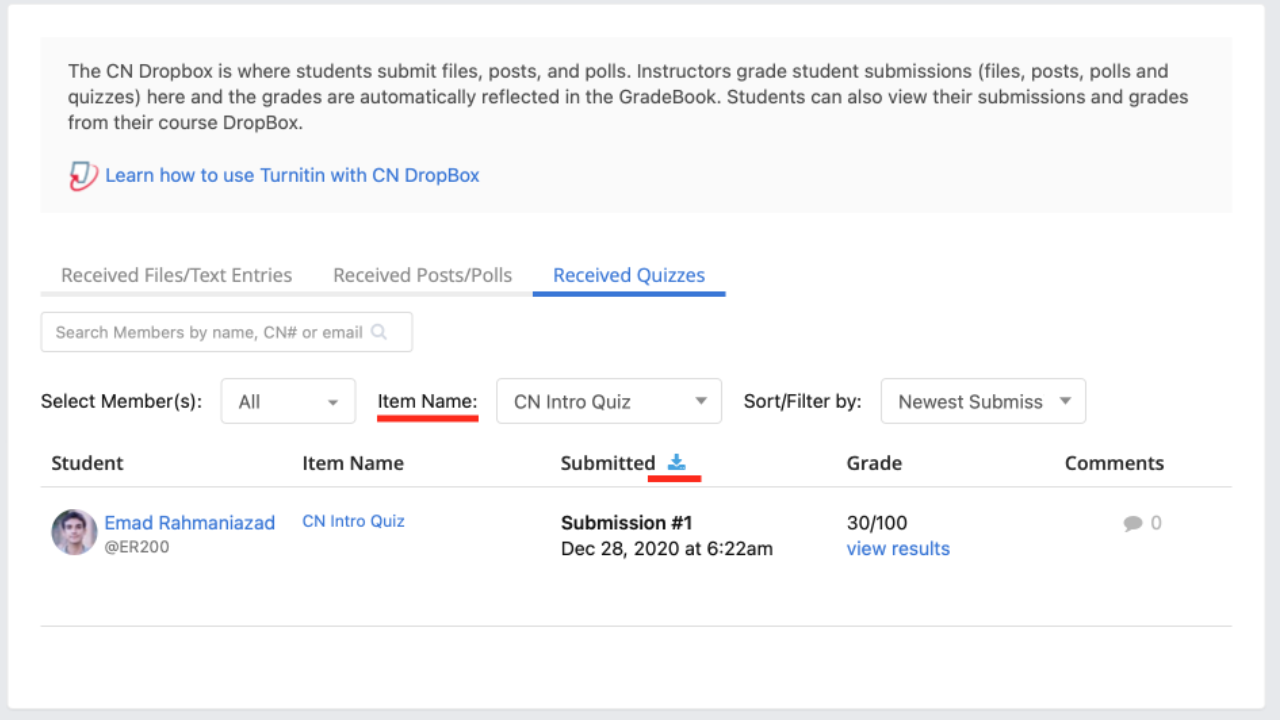
Task: Focus the Search Members input field
Action: pos(226,332)
